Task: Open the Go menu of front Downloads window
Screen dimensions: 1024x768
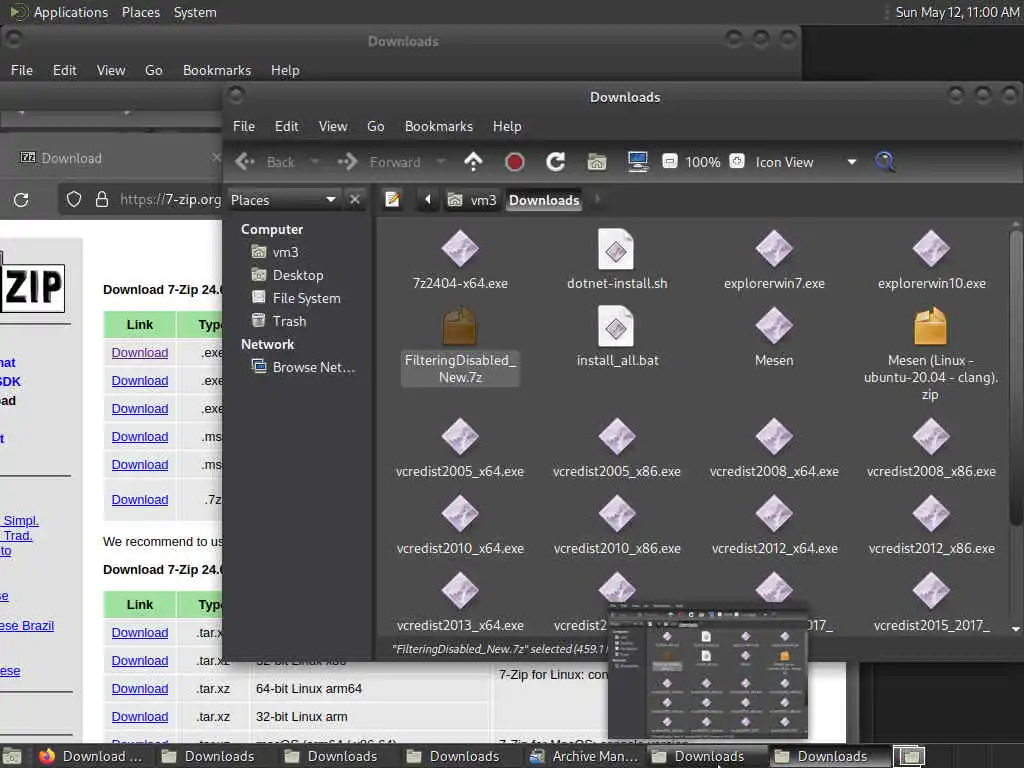Action: pos(376,126)
